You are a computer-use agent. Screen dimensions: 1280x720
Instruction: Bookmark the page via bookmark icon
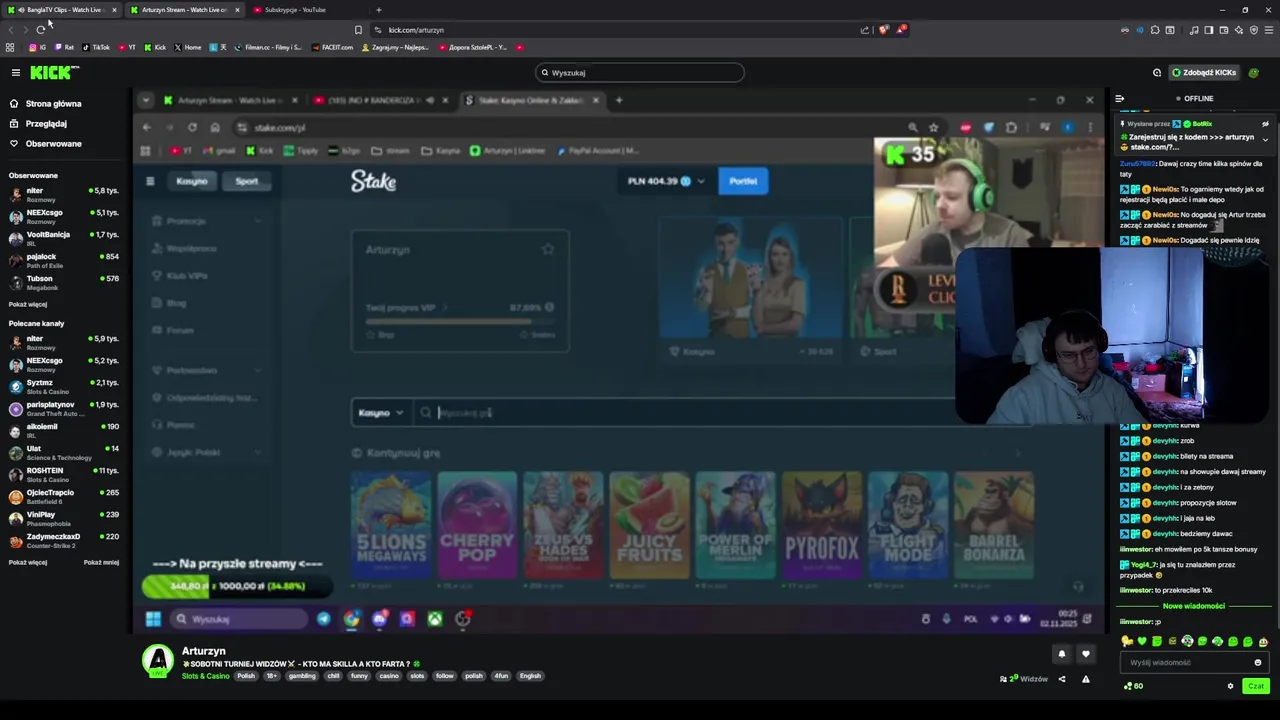(358, 30)
